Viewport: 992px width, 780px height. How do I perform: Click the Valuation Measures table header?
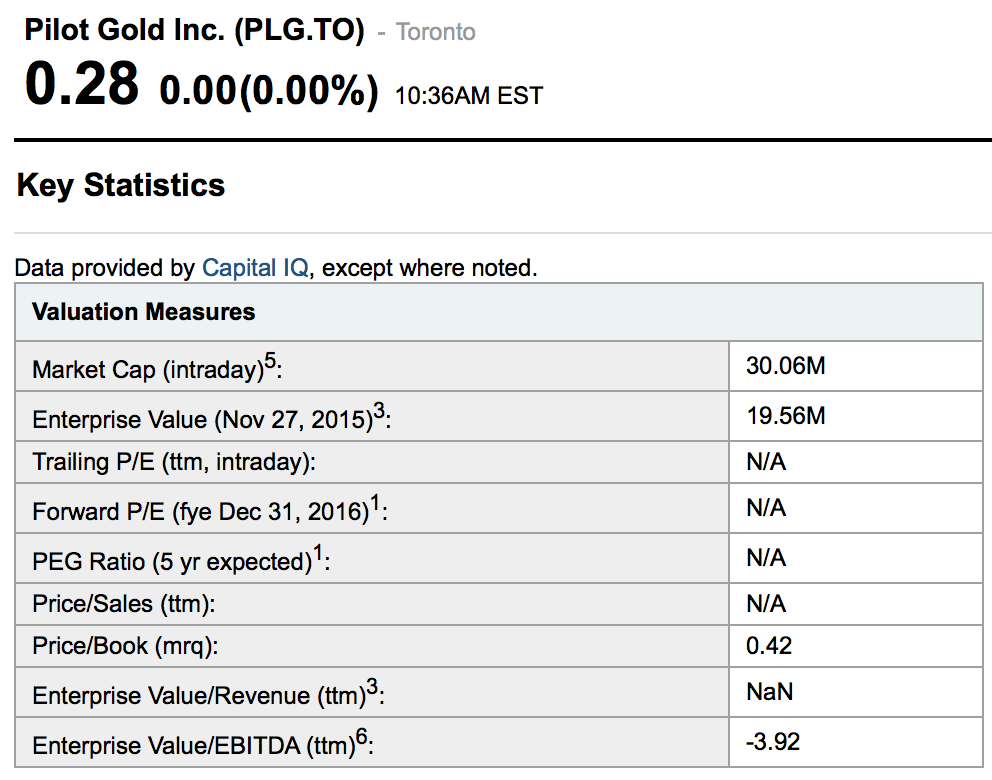pos(144,312)
